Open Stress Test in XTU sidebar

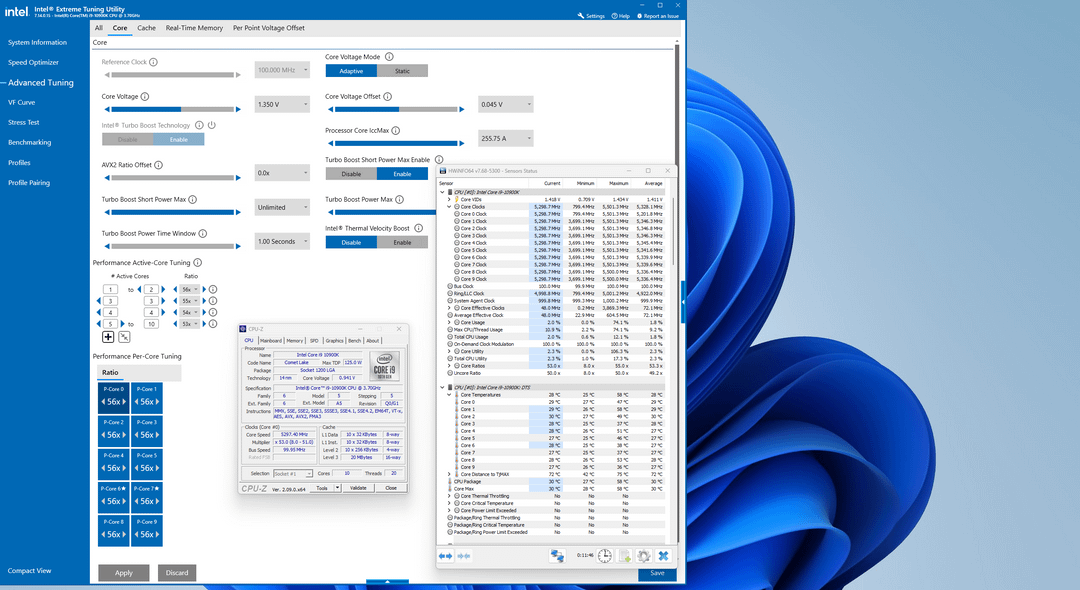23,123
